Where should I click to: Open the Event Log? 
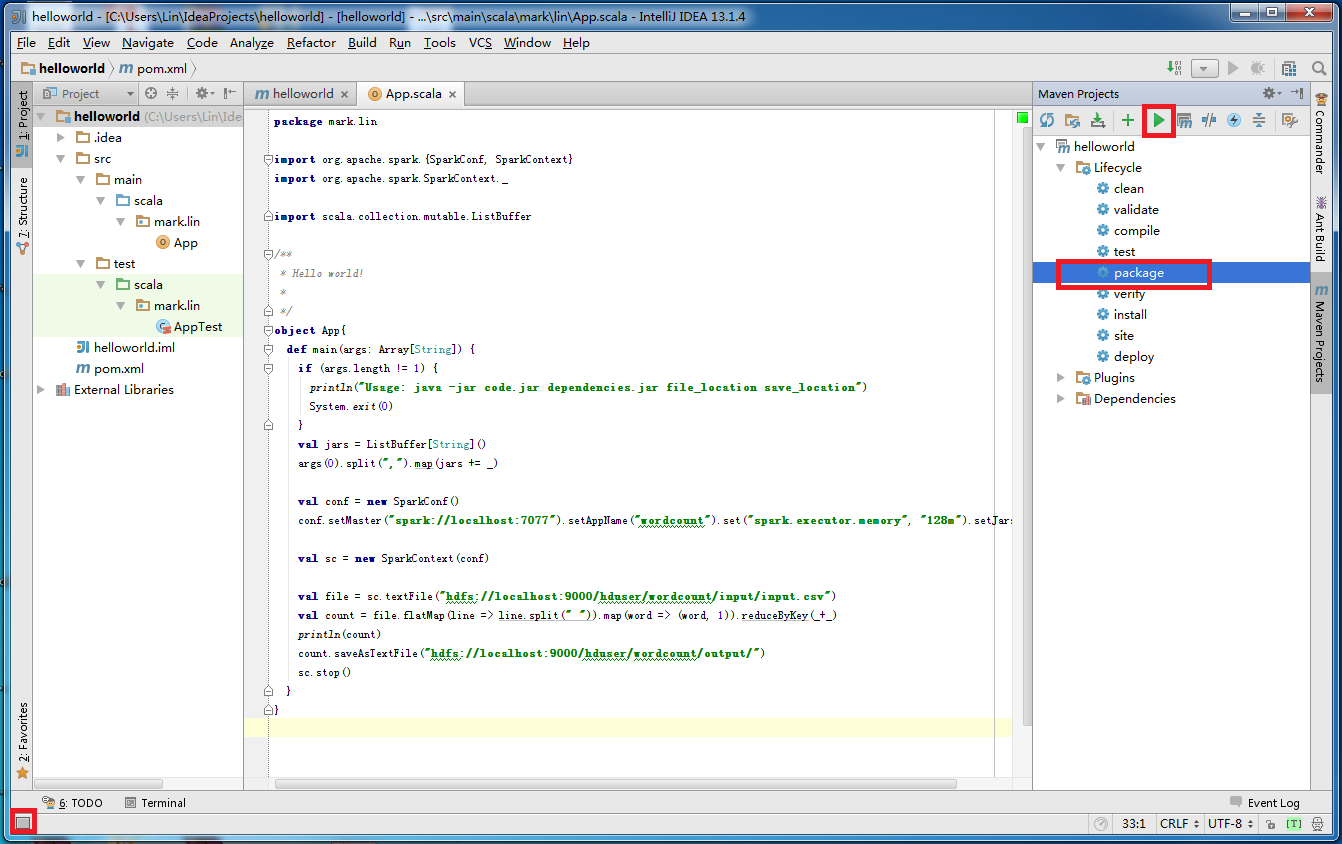pos(1273,802)
